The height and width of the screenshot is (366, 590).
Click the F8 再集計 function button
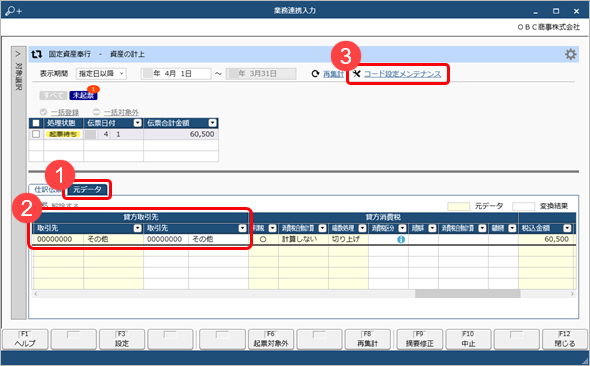click(x=367, y=339)
